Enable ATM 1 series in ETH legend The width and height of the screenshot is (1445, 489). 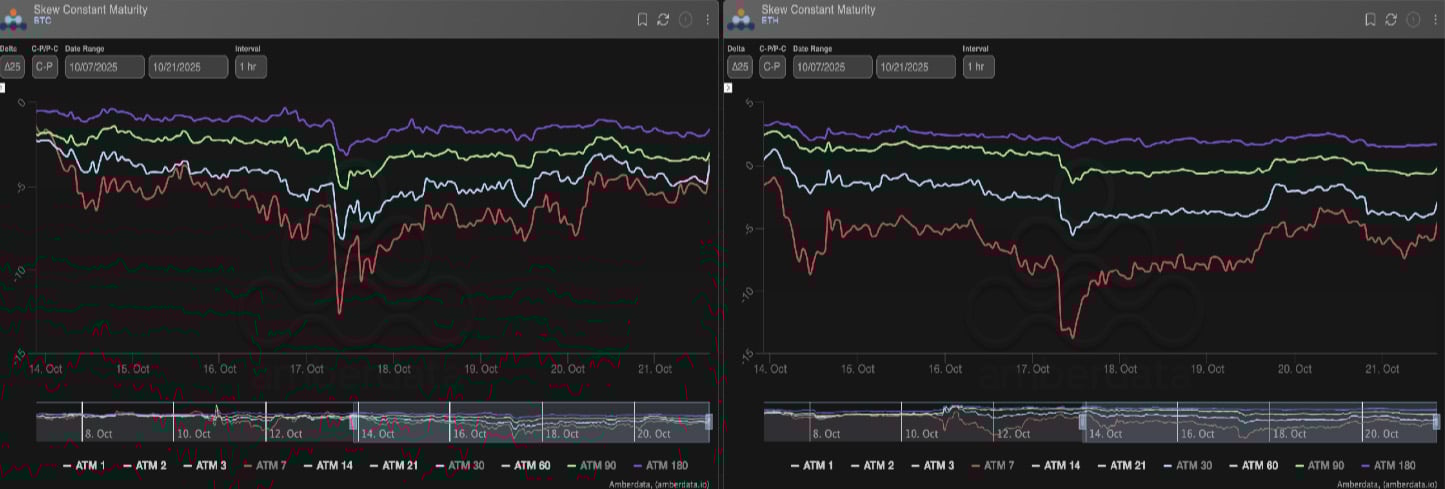coord(819,465)
